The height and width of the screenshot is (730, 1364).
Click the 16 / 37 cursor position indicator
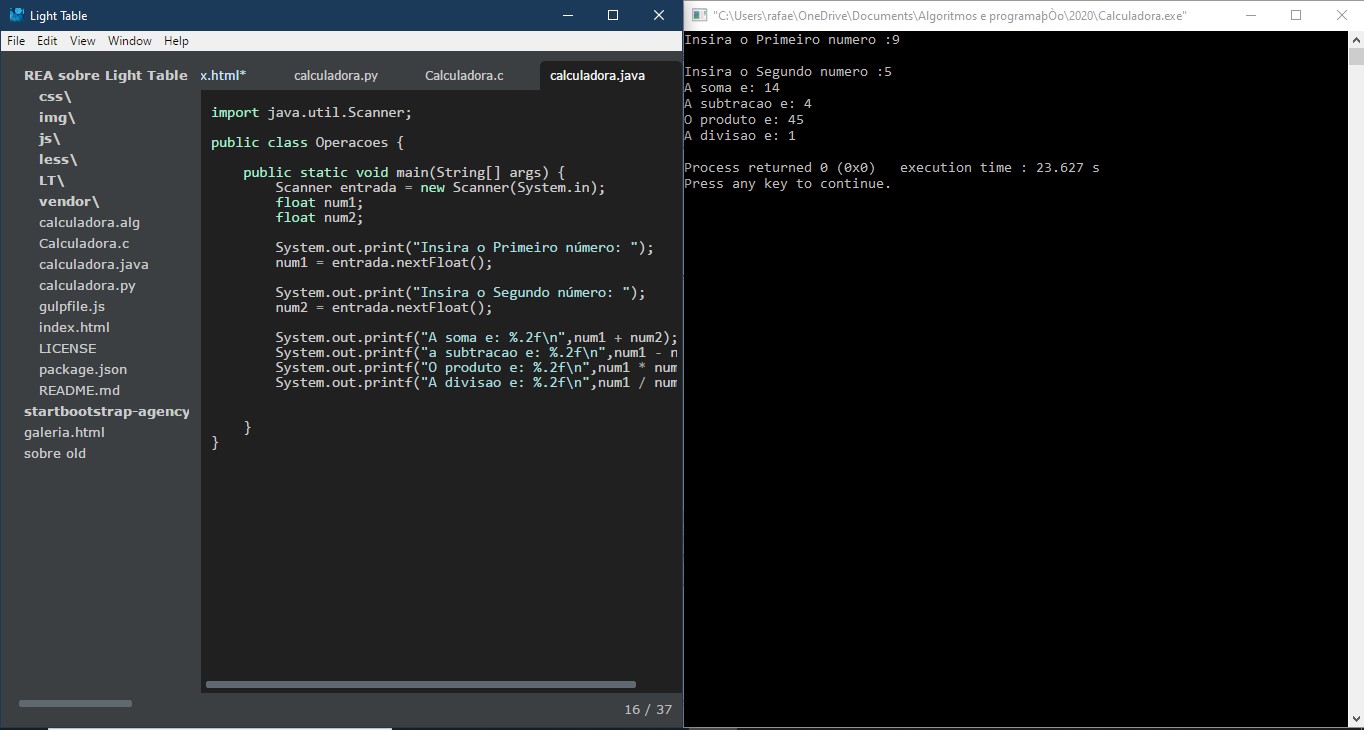pyautogui.click(x=648, y=709)
